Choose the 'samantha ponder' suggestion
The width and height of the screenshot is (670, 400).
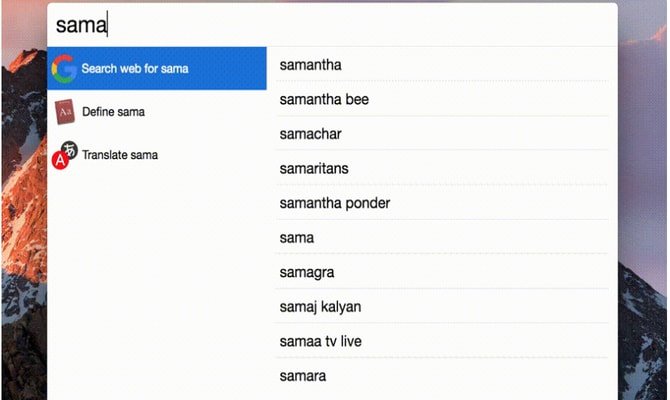[442, 203]
